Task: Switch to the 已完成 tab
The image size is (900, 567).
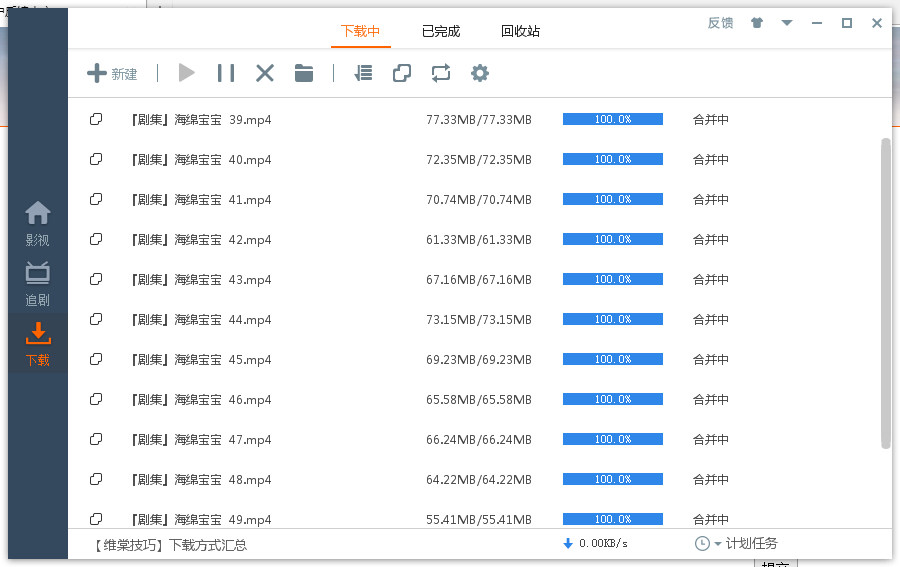Action: (x=441, y=31)
